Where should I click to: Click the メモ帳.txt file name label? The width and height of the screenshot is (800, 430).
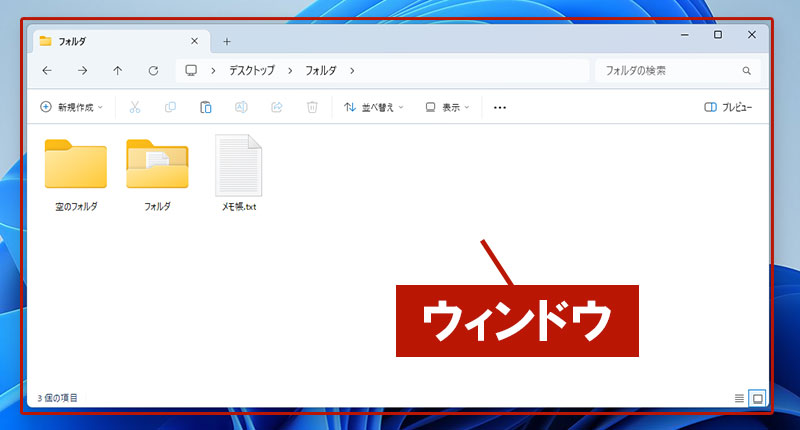239,207
